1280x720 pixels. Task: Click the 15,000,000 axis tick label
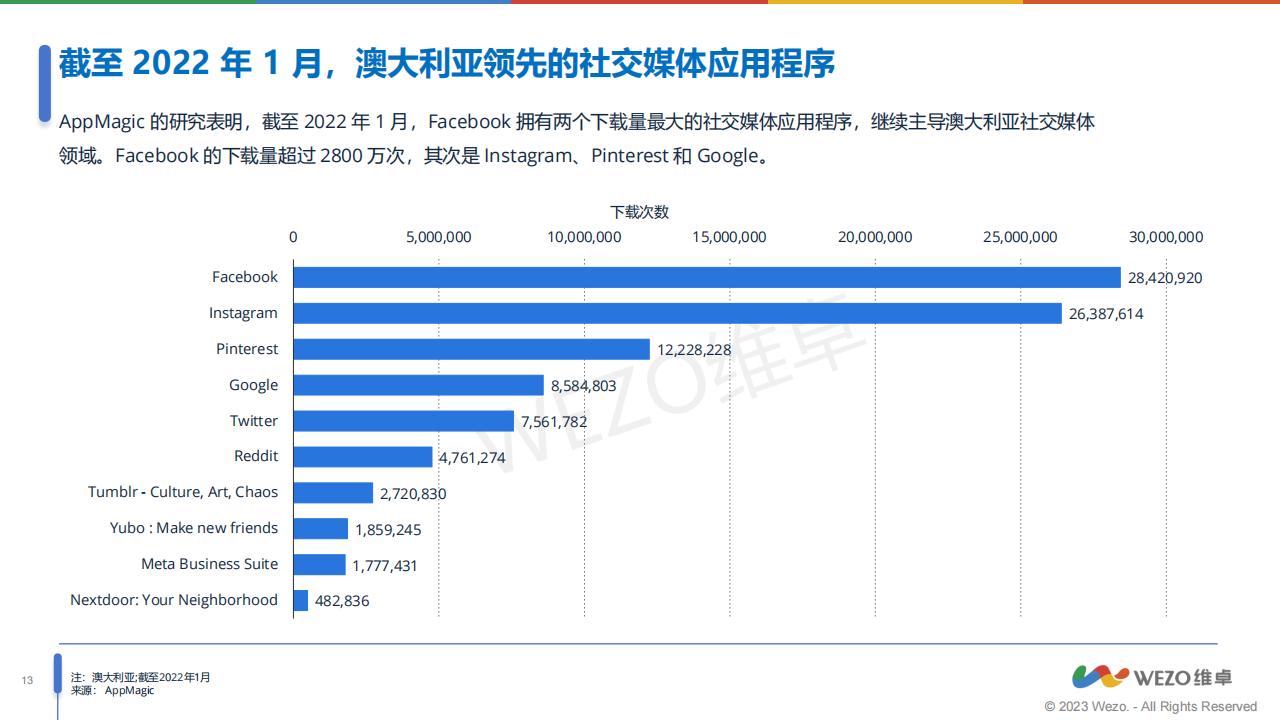click(730, 237)
